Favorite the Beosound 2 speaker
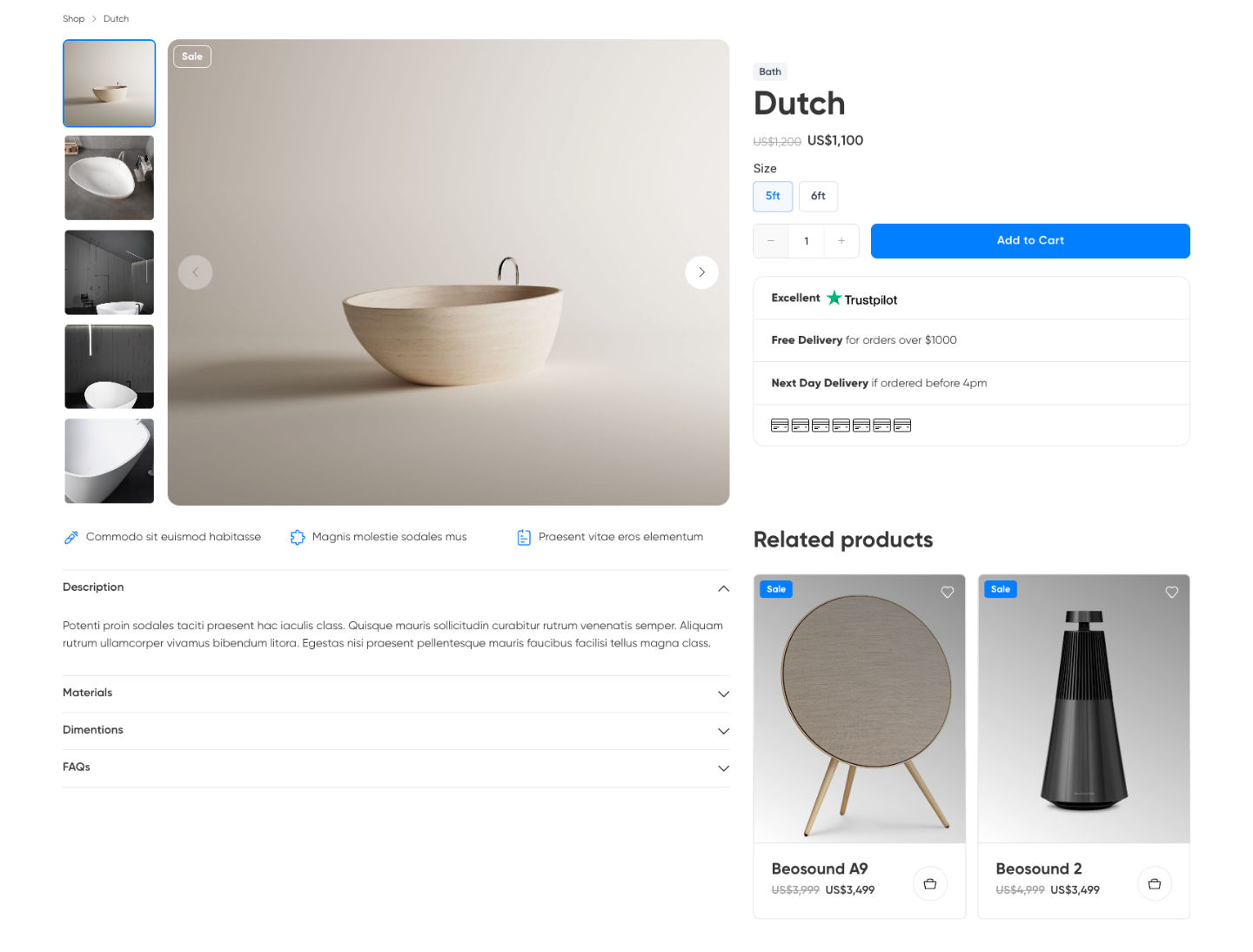 coord(1172,592)
